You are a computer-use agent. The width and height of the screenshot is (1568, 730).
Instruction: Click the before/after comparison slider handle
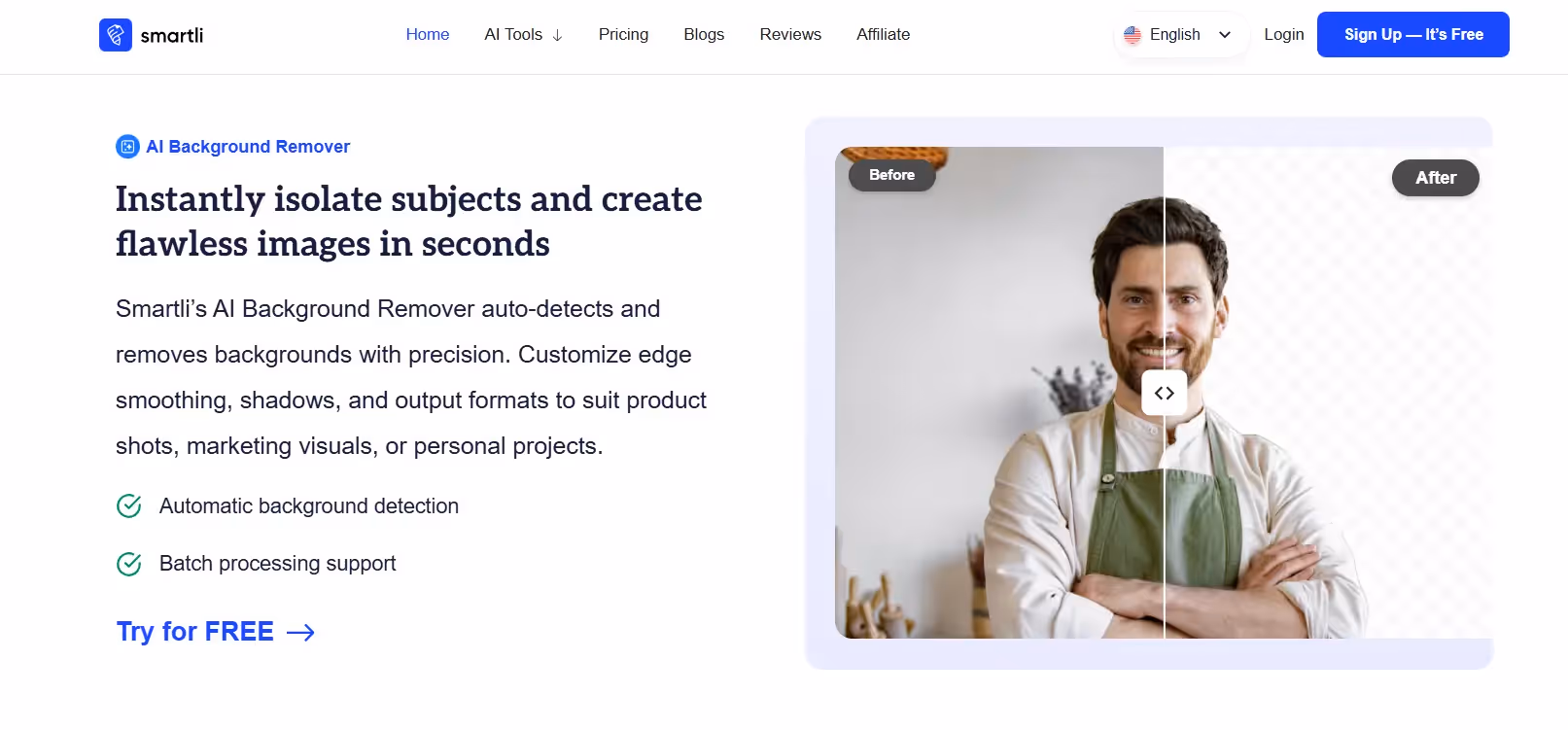pyautogui.click(x=1164, y=393)
